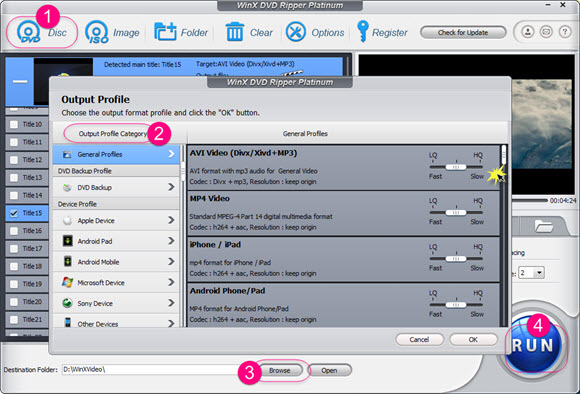The height and width of the screenshot is (394, 580).
Task: Click Open destination folder button
Action: pos(329,370)
